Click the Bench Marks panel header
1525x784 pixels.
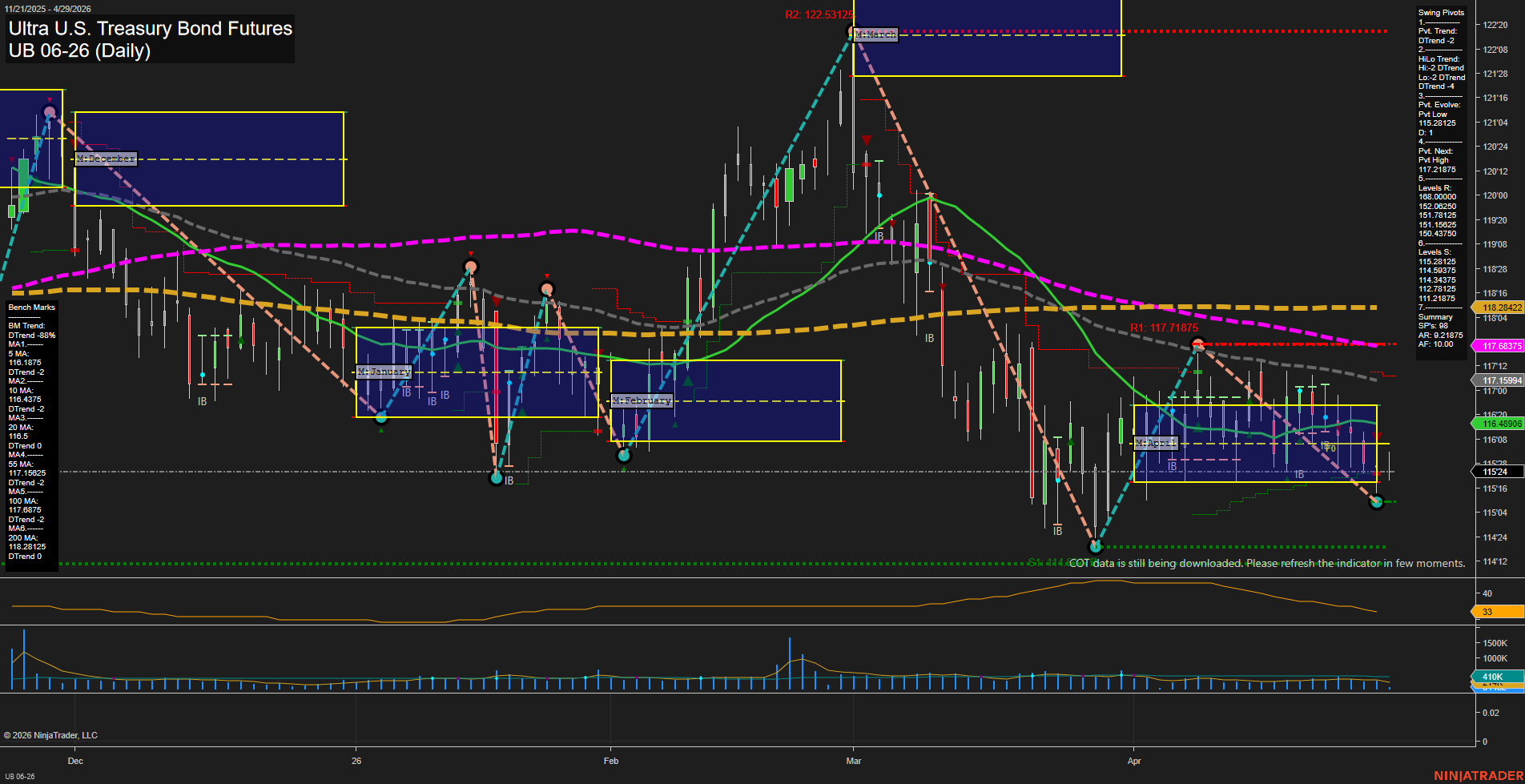click(x=32, y=308)
